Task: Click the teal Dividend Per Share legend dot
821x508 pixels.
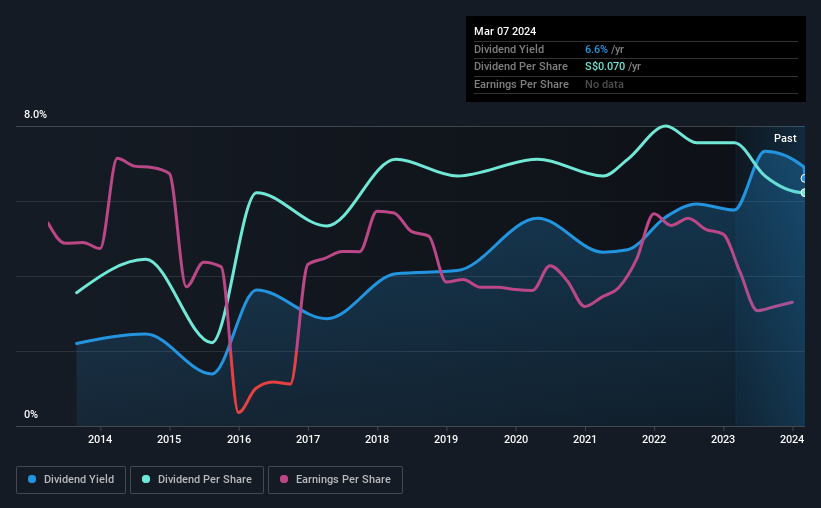Action: click(146, 479)
